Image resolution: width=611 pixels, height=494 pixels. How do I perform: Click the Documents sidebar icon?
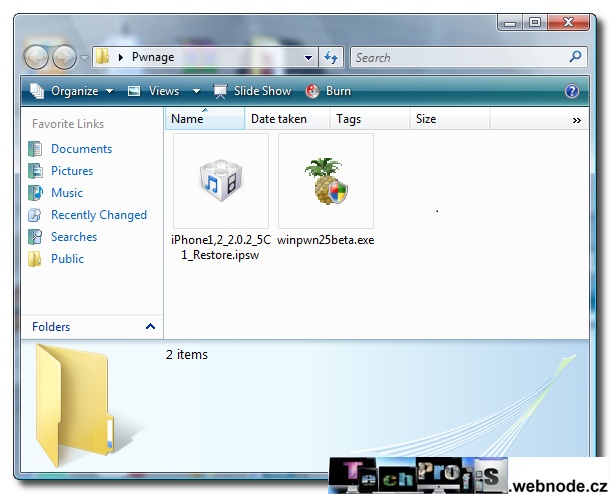35,149
